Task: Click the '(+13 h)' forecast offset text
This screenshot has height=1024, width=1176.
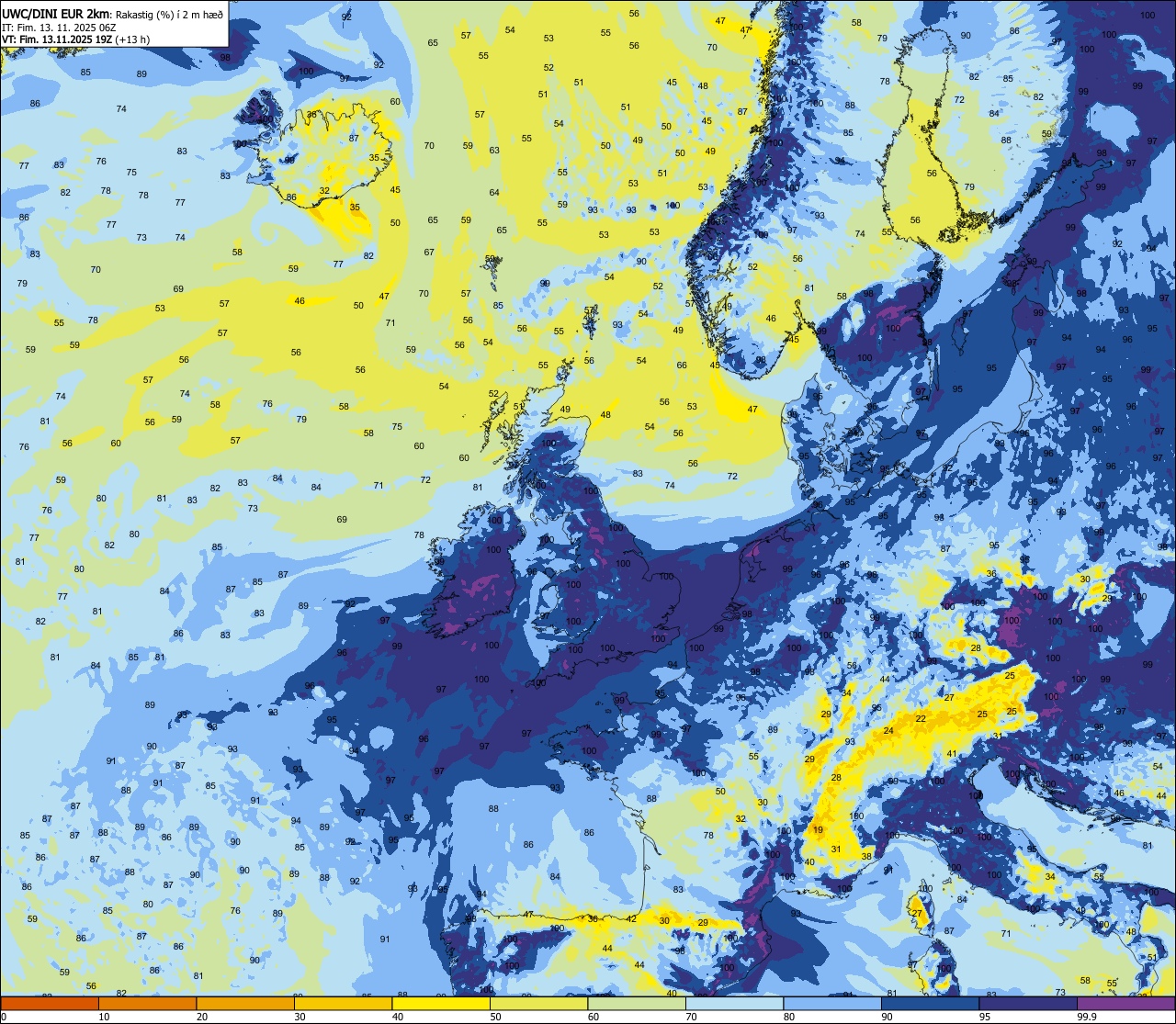Action: (x=131, y=39)
